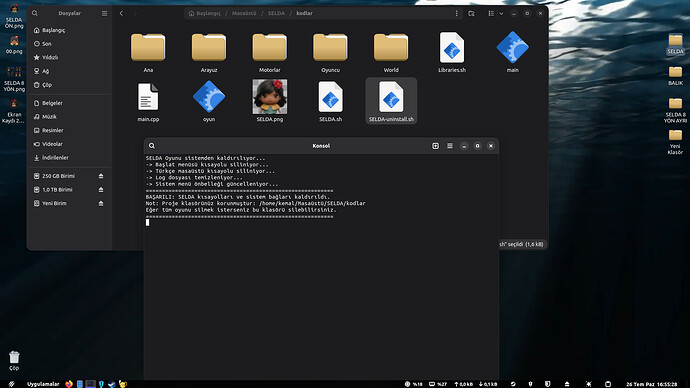The image size is (690, 388).
Task: Select the SELDA.png image thumbnail
Action: tap(269, 97)
